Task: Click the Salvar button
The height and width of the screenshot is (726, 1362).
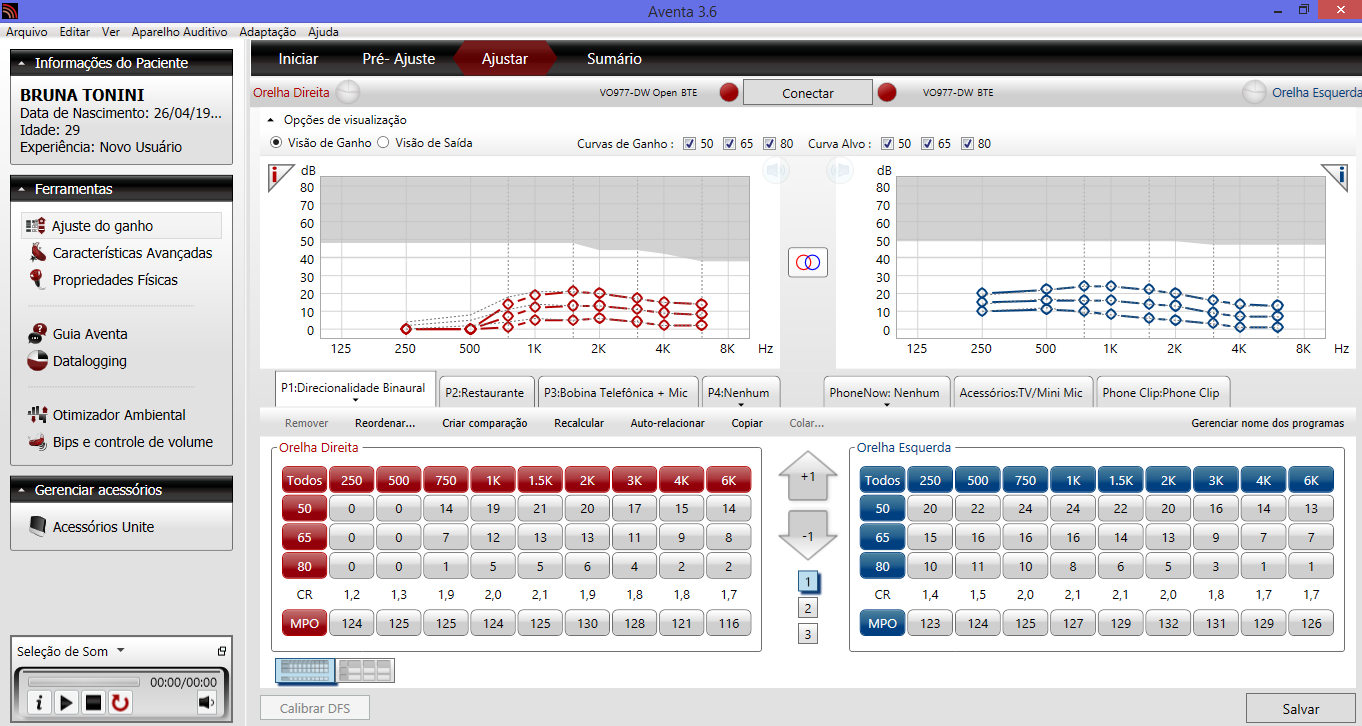Action: [x=1301, y=709]
